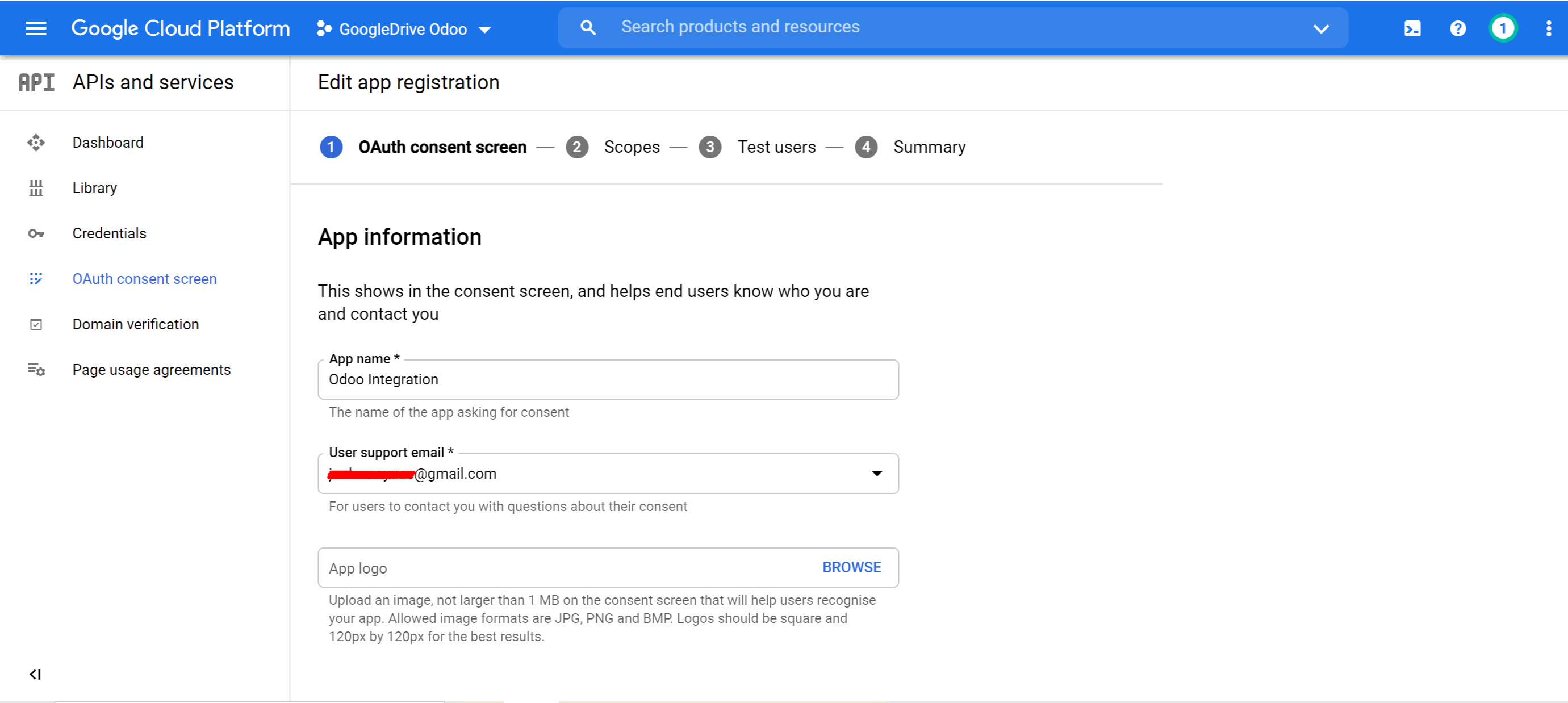Click BROWSE to upload app logo
The width and height of the screenshot is (1568, 703).
pyautogui.click(x=851, y=568)
